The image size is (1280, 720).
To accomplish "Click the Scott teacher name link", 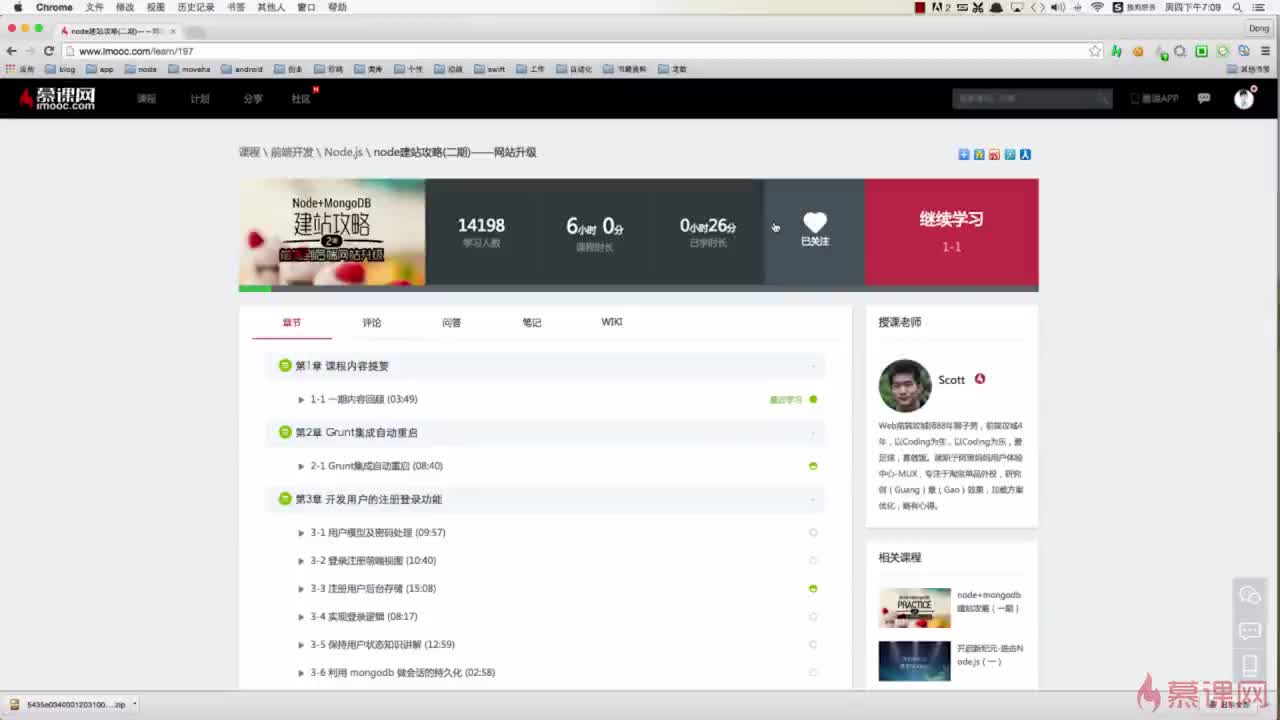I will 952,380.
